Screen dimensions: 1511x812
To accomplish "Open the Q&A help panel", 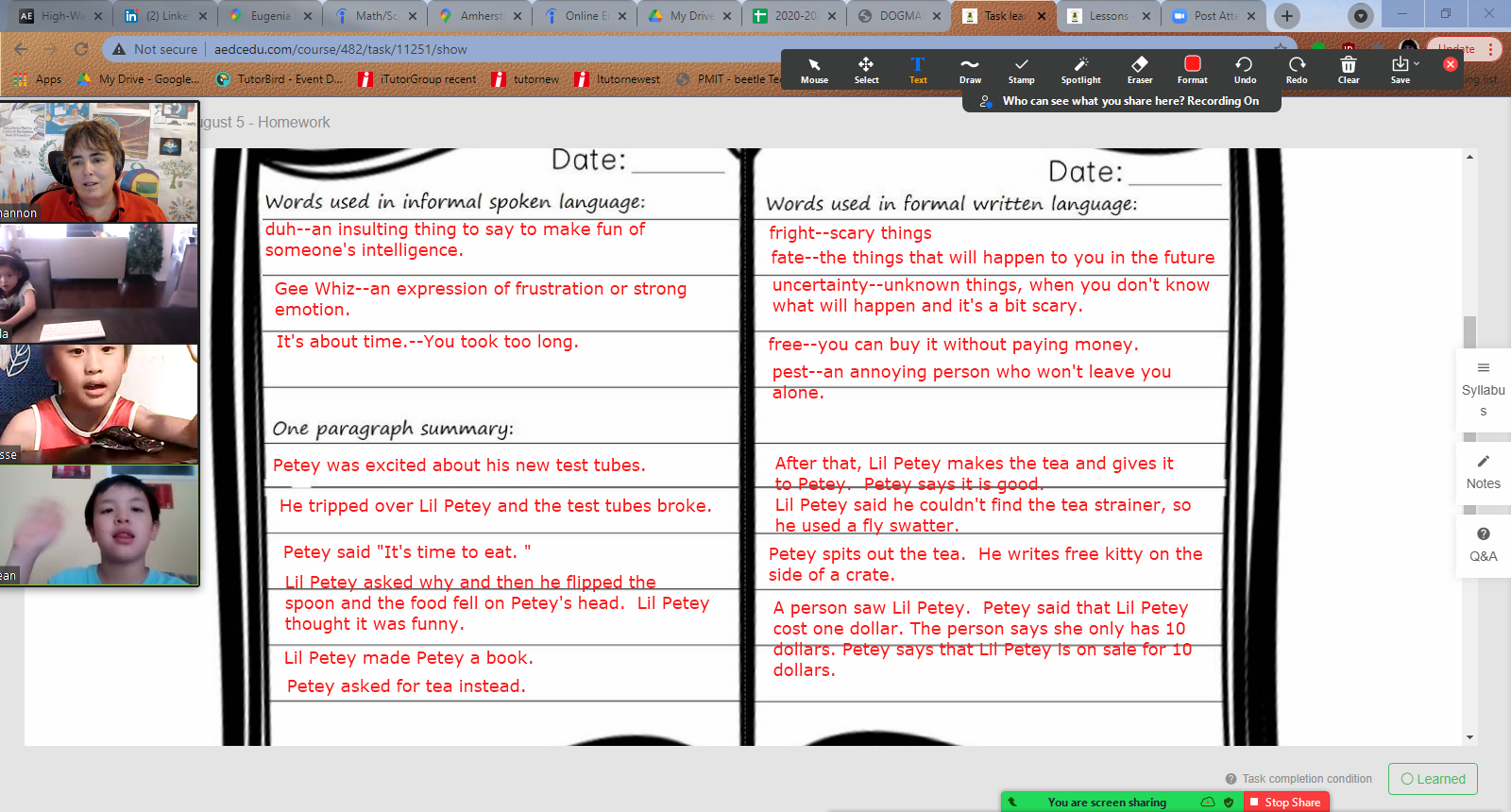I will click(x=1483, y=545).
